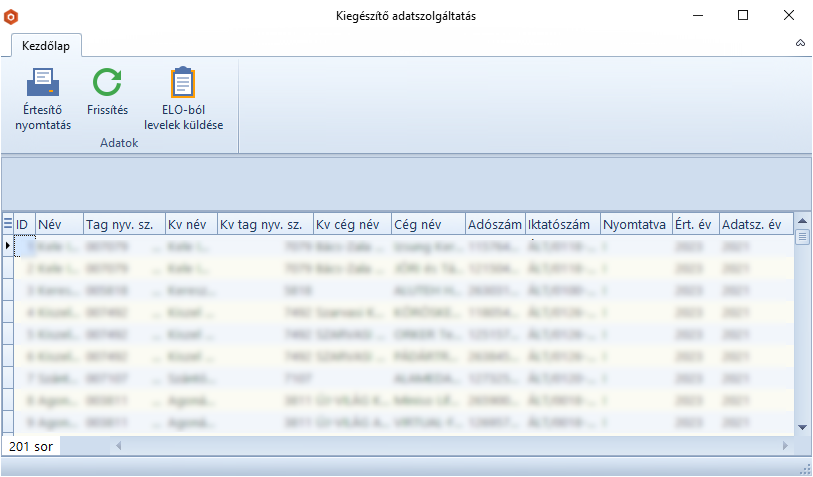Click ELO-ból levelek küldése clipboard icon

pyautogui.click(x=183, y=82)
